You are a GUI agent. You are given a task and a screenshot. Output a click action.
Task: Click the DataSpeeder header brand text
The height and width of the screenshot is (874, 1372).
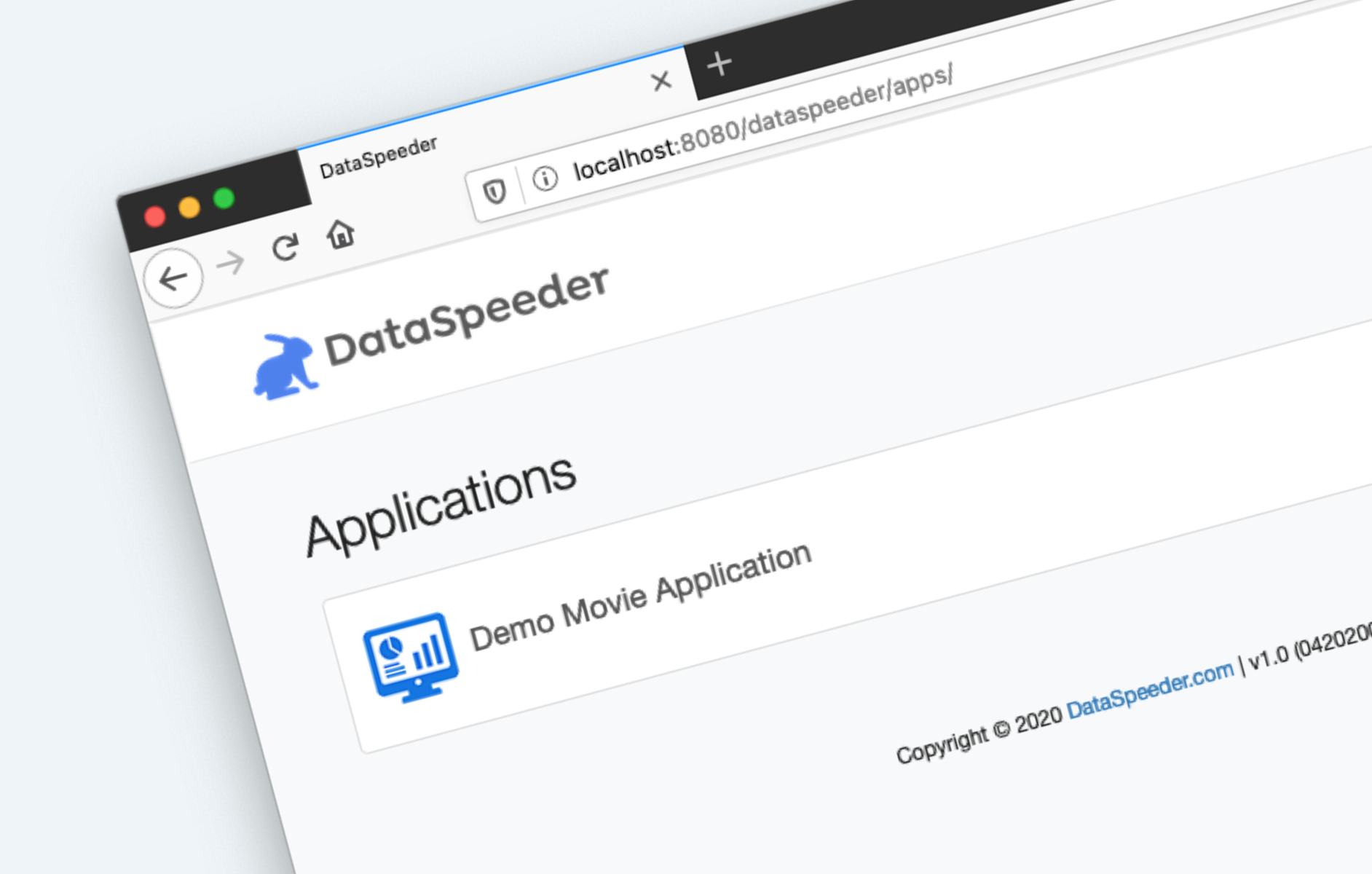[x=467, y=316]
